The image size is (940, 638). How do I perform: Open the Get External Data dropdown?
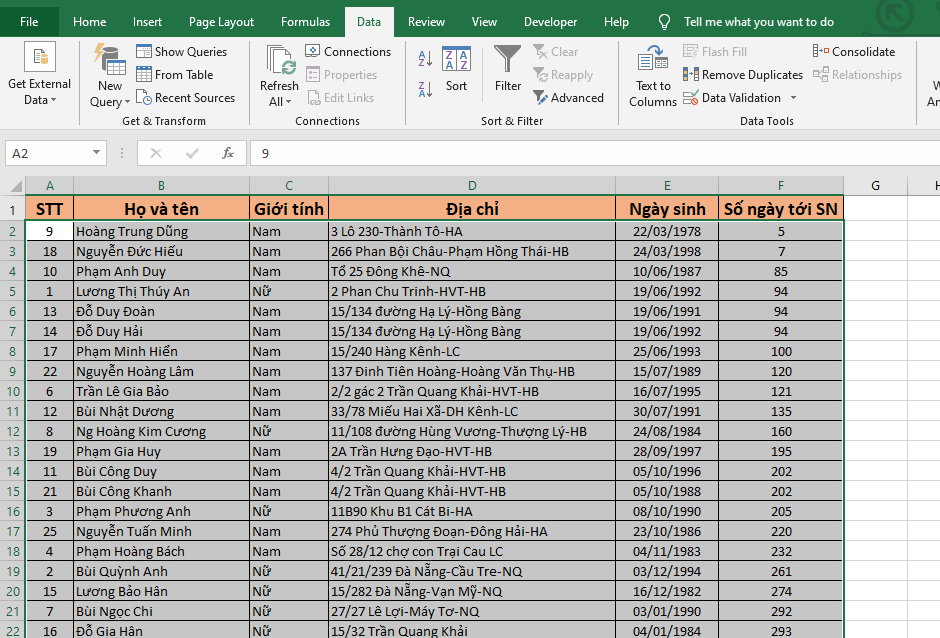point(40,75)
